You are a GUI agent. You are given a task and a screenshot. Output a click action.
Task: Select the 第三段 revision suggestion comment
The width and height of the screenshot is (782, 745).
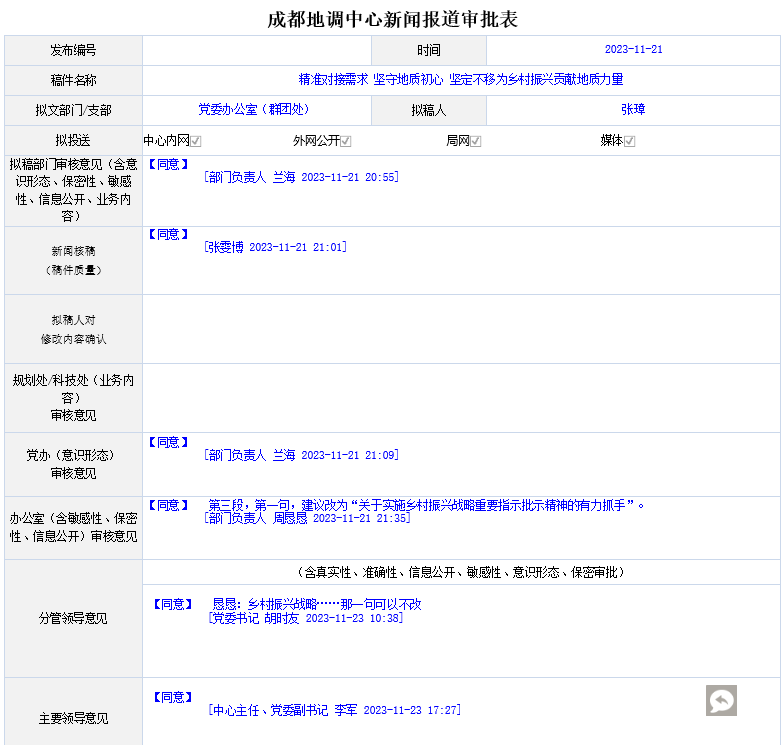pos(427,505)
